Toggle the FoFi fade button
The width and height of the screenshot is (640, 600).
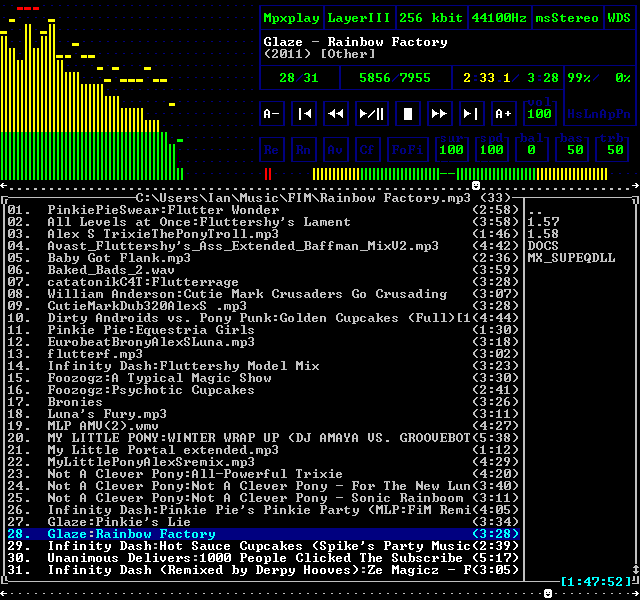[408, 150]
